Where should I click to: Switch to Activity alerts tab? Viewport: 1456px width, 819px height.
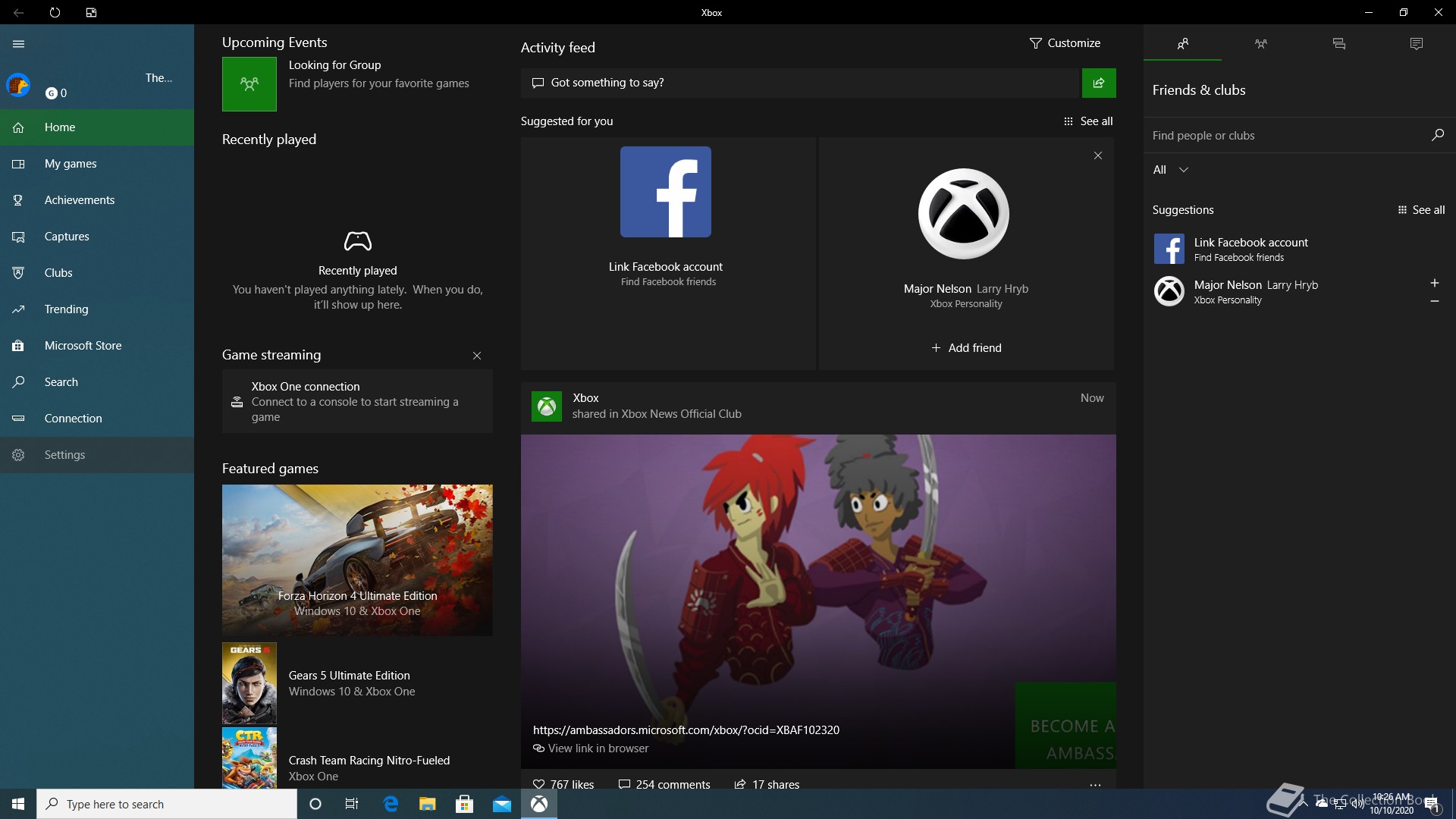click(1417, 43)
